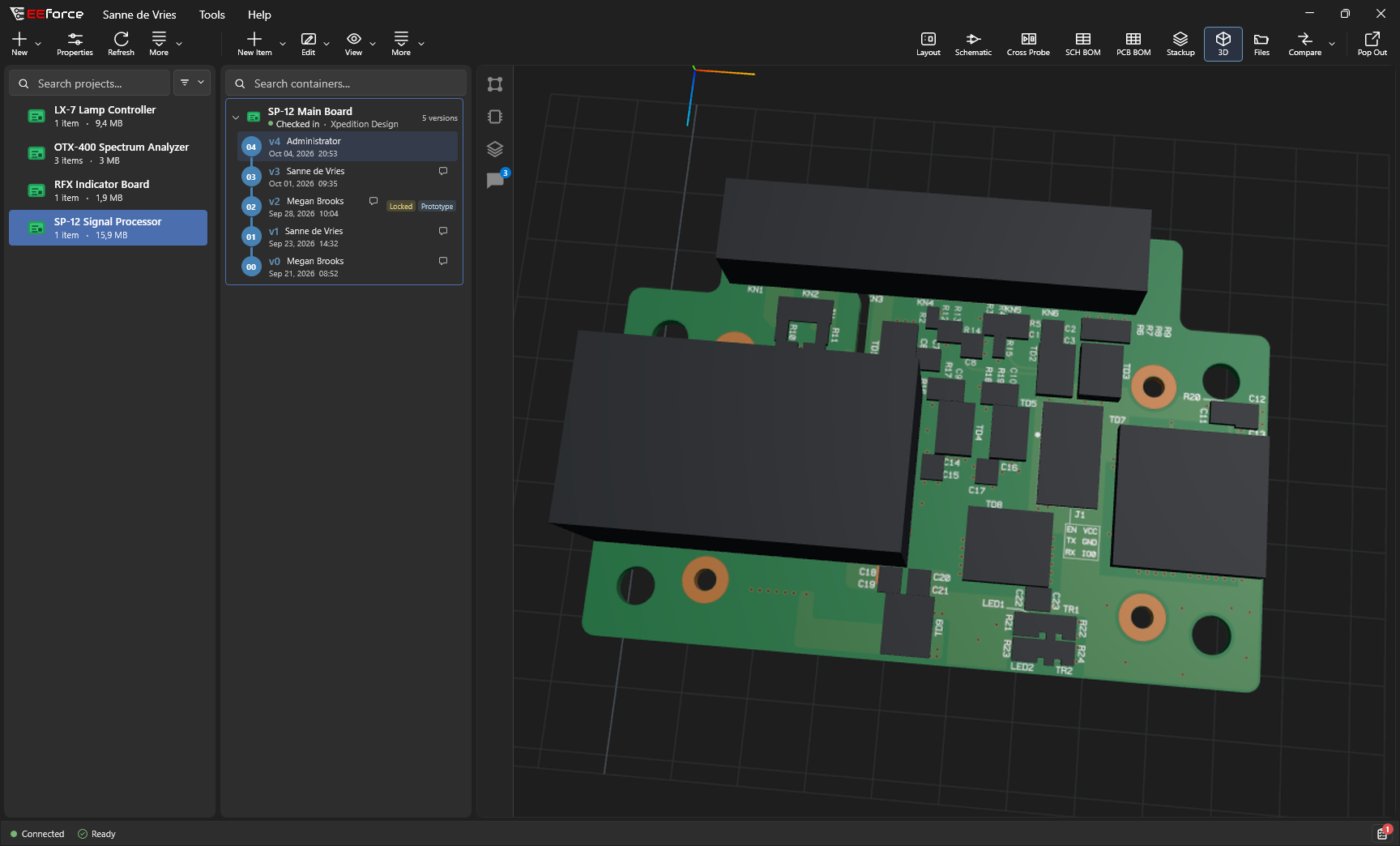
Task: Select the fit-to-view frame icon in viewer sidebar
Action: pyautogui.click(x=495, y=84)
